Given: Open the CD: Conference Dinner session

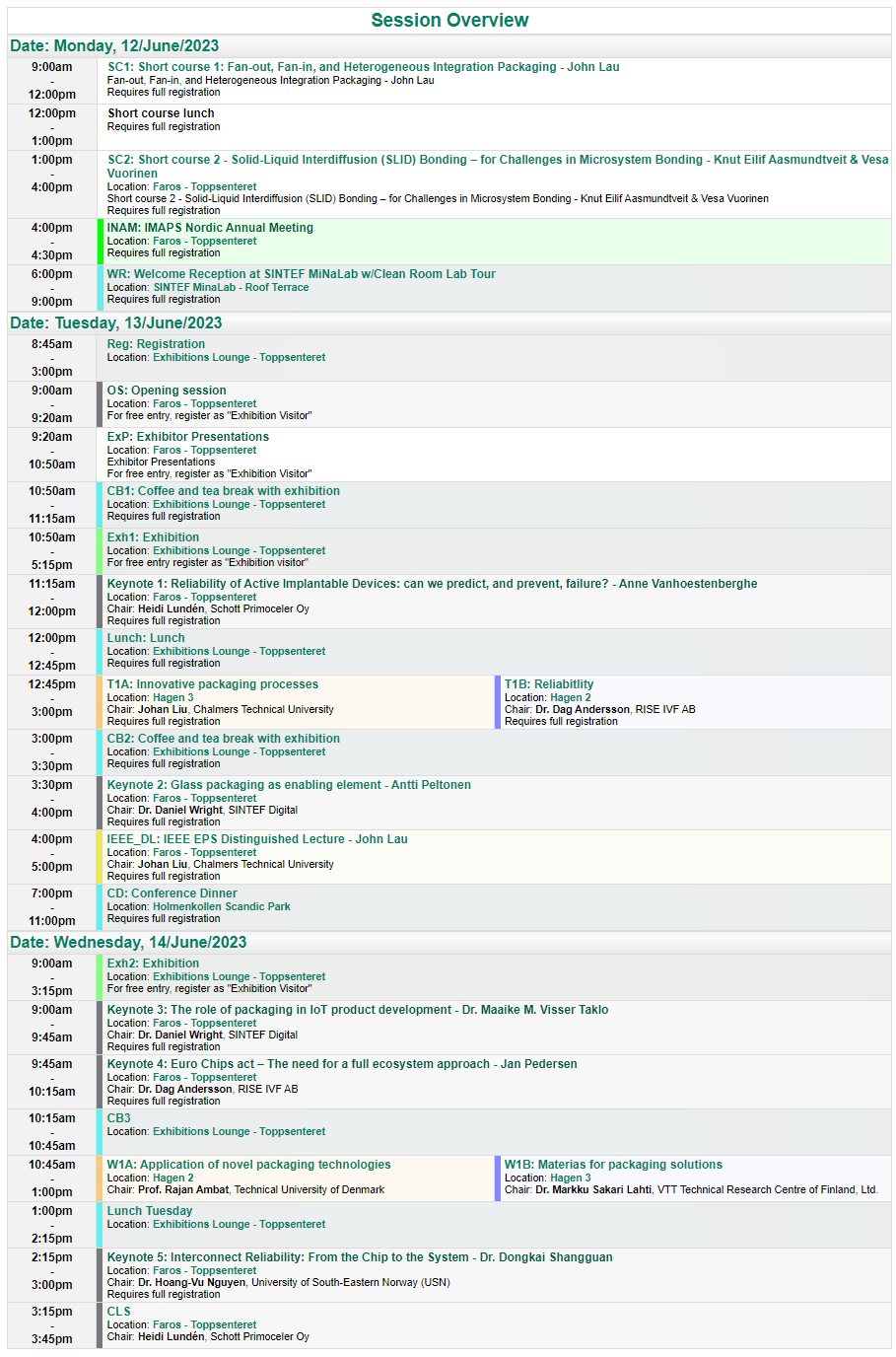Looking at the screenshot, I should (172, 893).
